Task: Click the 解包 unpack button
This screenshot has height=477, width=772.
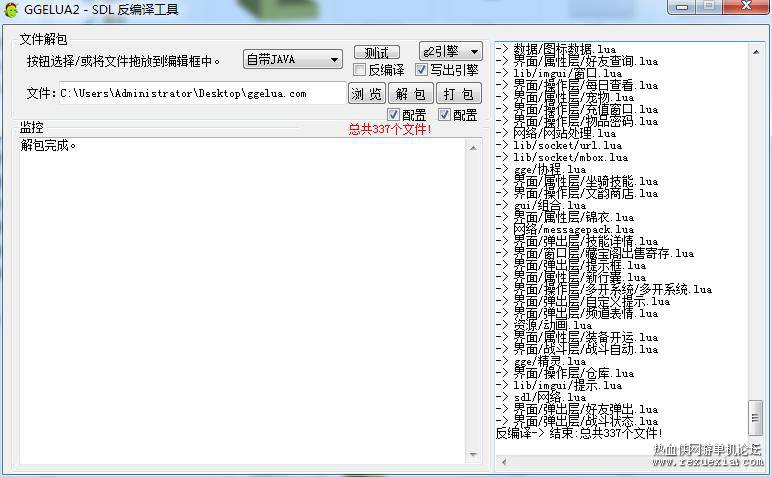Action: (x=411, y=94)
